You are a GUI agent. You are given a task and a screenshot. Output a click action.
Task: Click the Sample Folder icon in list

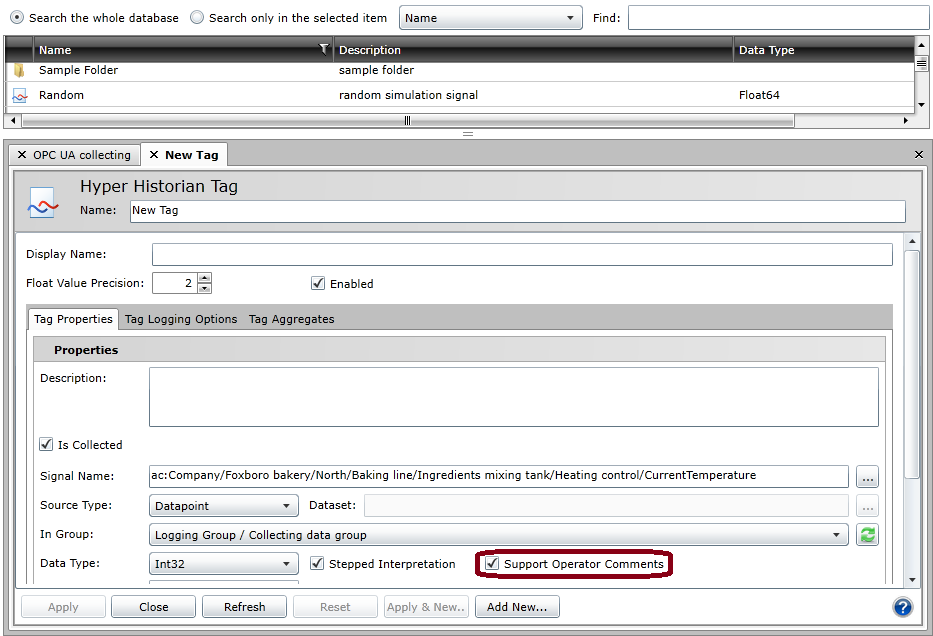coord(19,71)
